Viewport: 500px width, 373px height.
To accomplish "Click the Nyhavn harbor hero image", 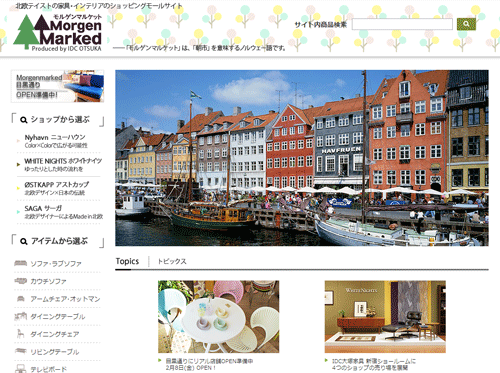I will [x=302, y=158].
